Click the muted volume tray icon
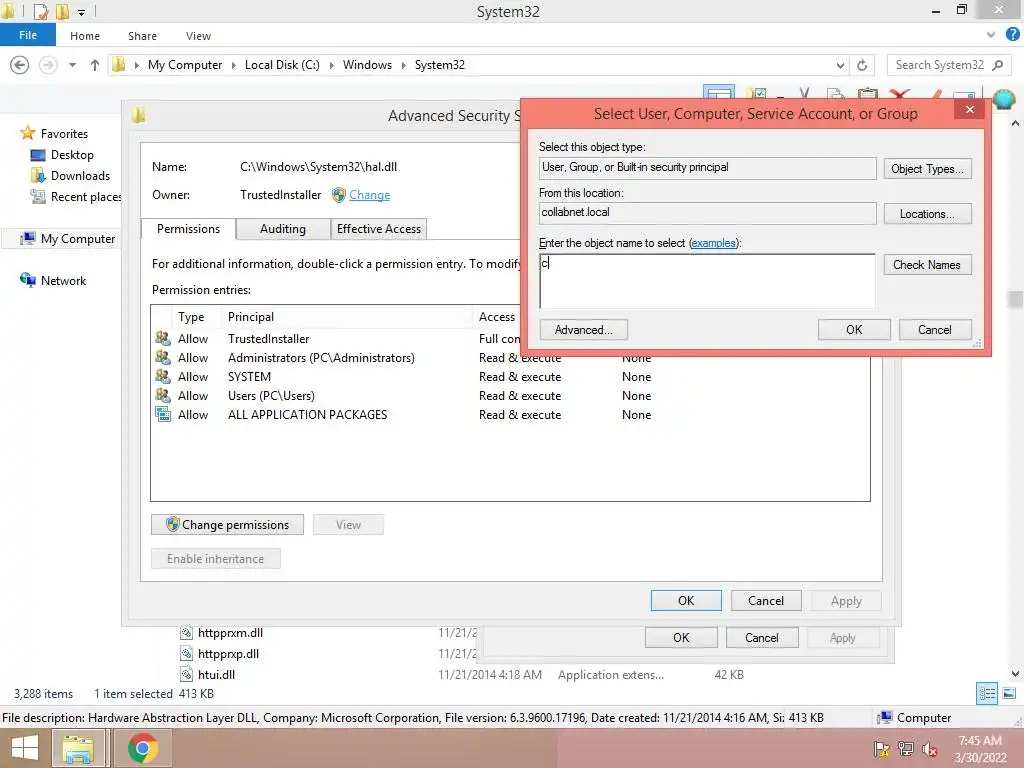1024x768 pixels. (930, 749)
